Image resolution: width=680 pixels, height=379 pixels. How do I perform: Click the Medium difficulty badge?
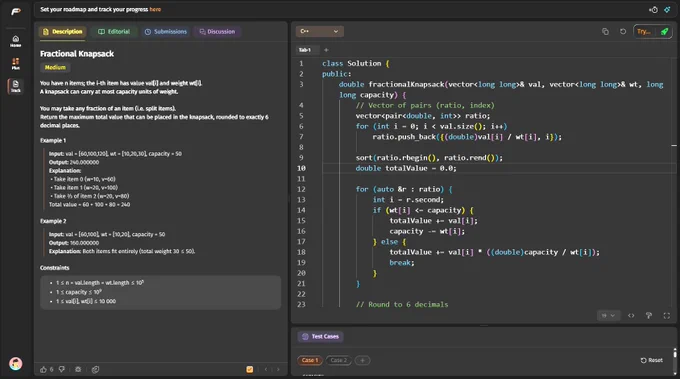56,68
